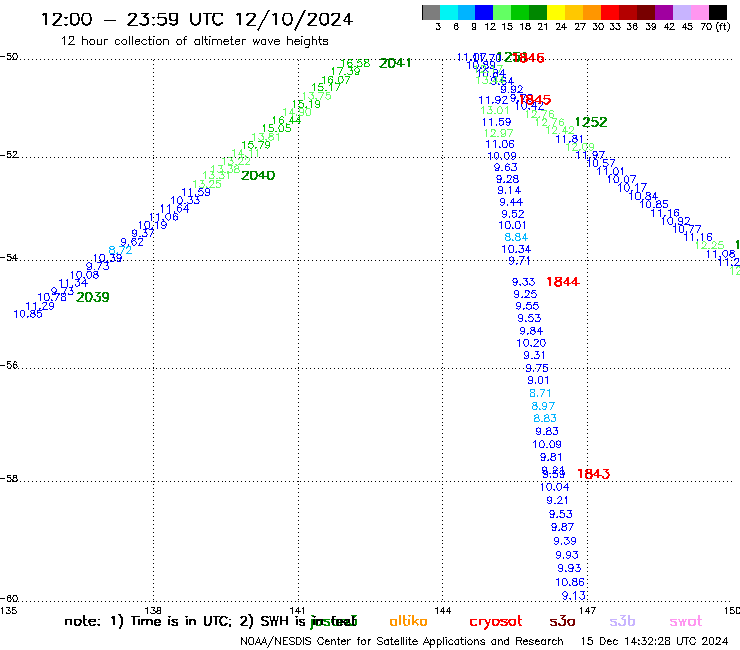Click the light green value '13.01'

point(495,110)
